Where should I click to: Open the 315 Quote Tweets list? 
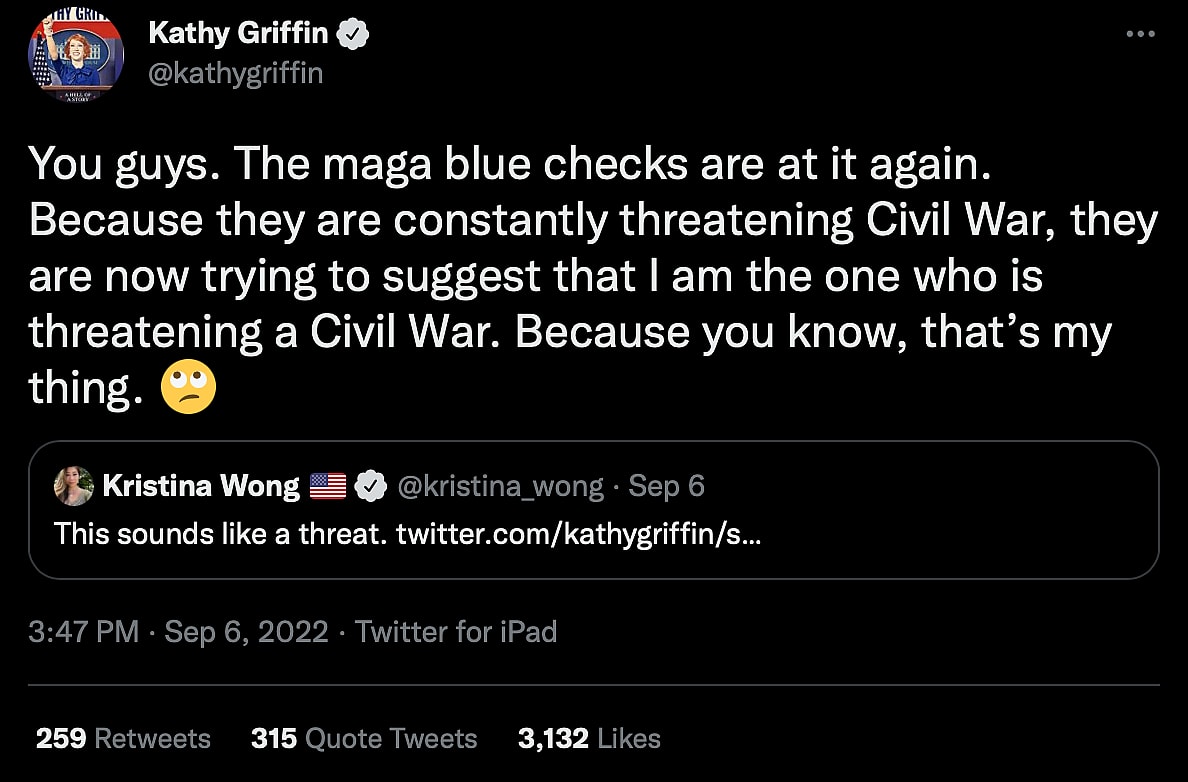coord(364,739)
